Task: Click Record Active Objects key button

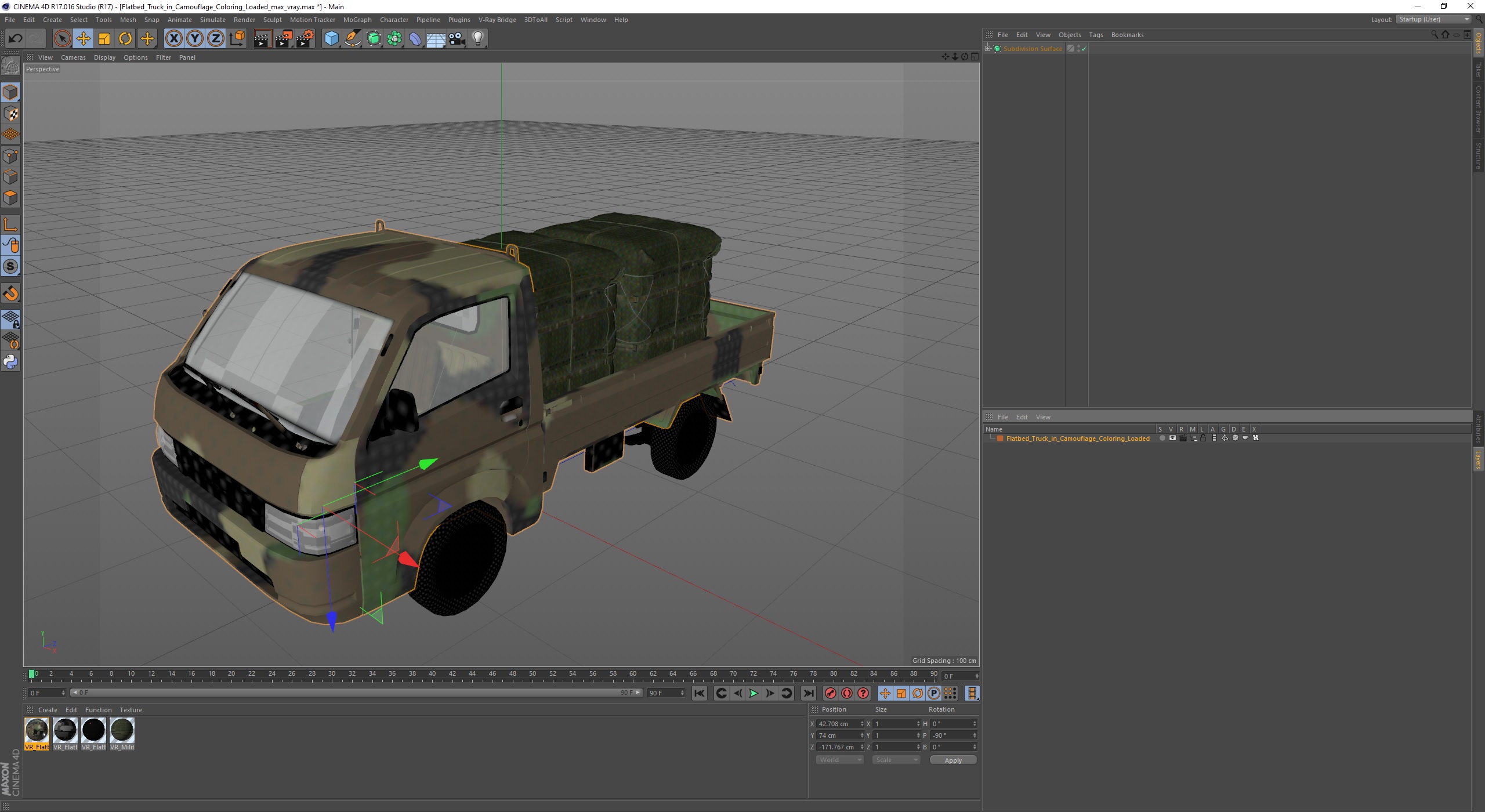Action: point(831,693)
